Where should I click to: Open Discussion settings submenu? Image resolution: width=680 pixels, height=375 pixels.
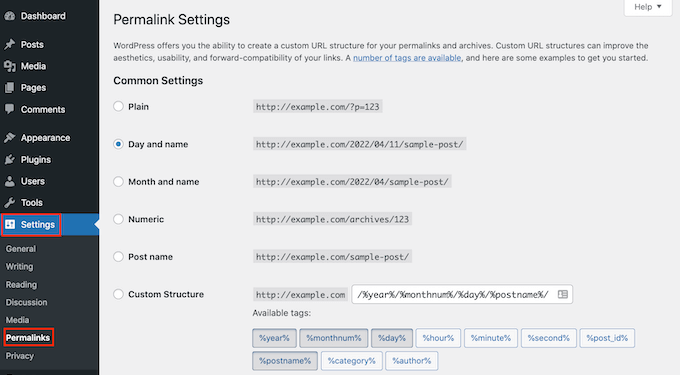click(26, 302)
